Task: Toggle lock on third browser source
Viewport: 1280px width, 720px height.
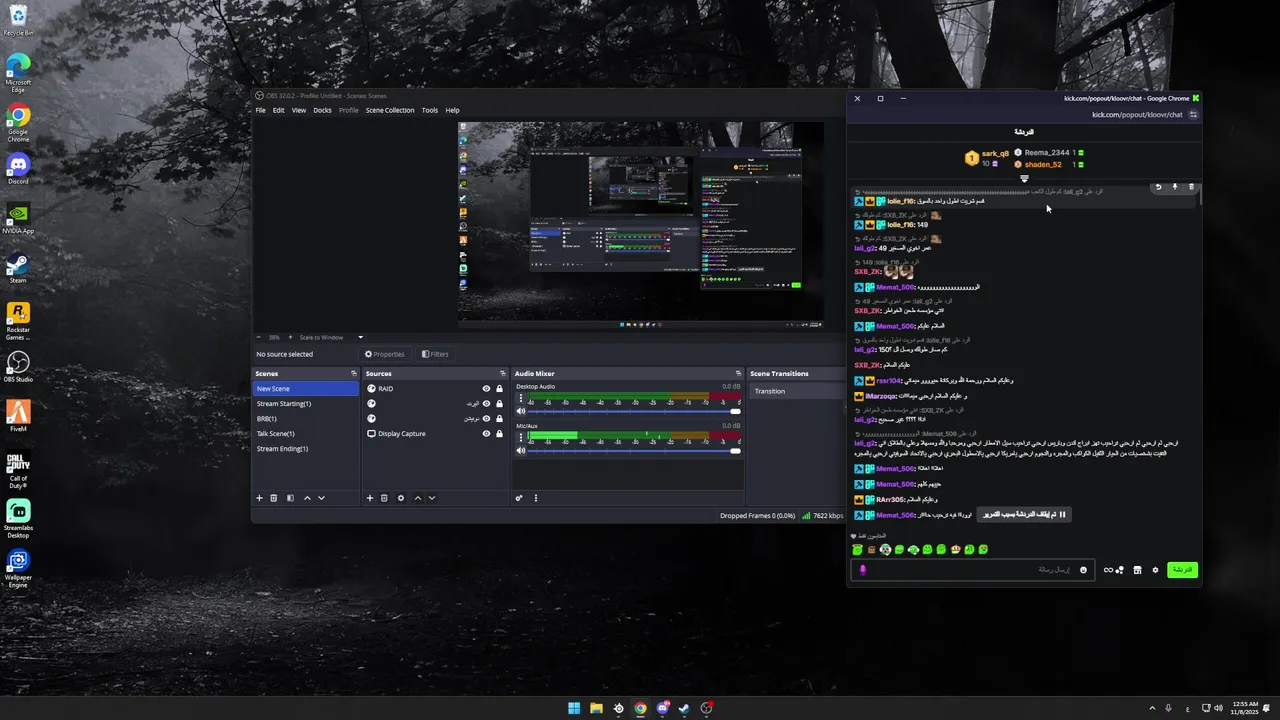Action: pyautogui.click(x=499, y=419)
